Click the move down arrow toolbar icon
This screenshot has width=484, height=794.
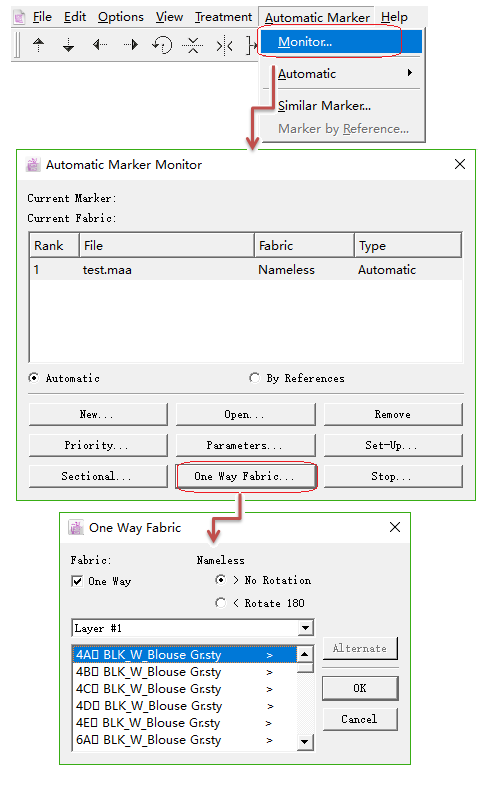click(x=68, y=45)
